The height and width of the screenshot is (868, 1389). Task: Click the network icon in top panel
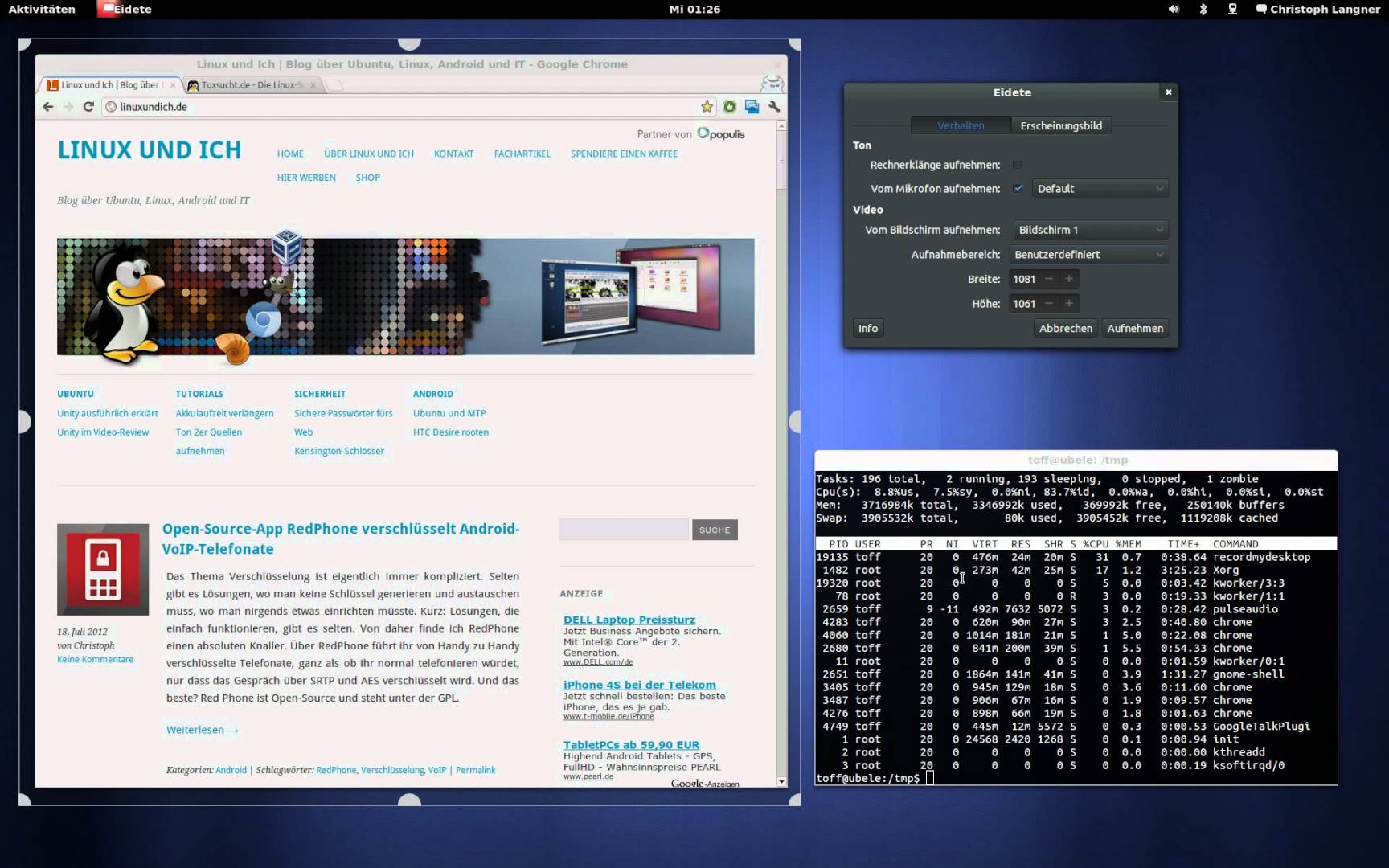1232,10
